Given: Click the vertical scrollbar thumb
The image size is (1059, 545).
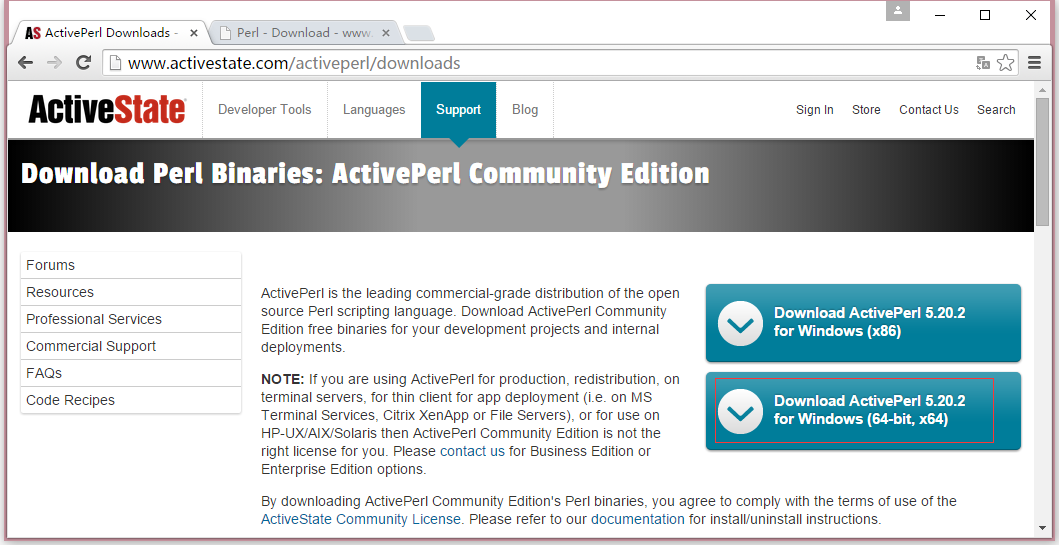Looking at the screenshot, I should [x=1042, y=162].
